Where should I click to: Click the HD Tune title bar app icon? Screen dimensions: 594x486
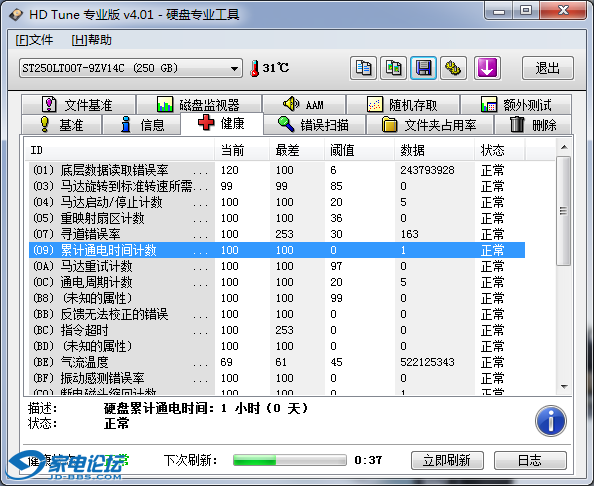[17, 15]
